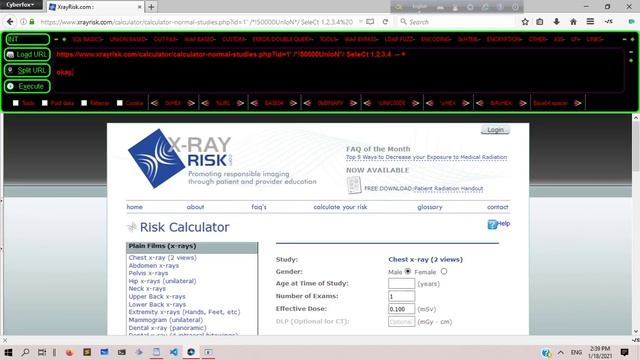Bookmark this page with the star icon
This screenshot has width=640, height=360.
coord(525,22)
